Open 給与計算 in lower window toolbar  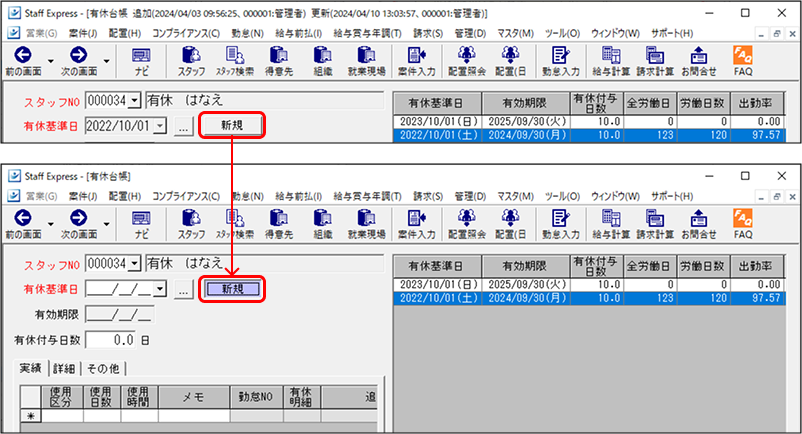click(611, 224)
